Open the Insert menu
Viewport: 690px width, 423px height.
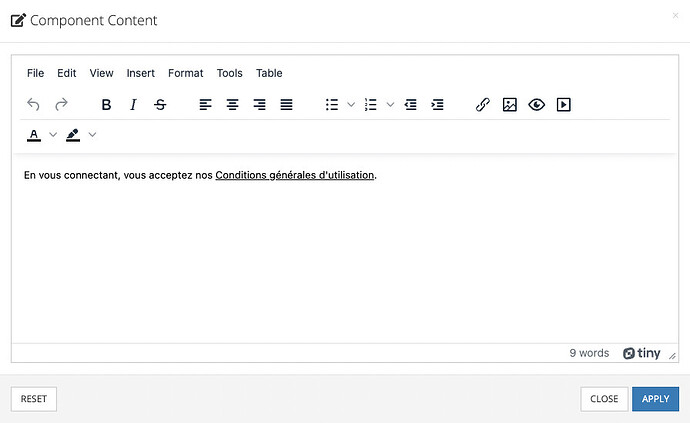pos(141,73)
